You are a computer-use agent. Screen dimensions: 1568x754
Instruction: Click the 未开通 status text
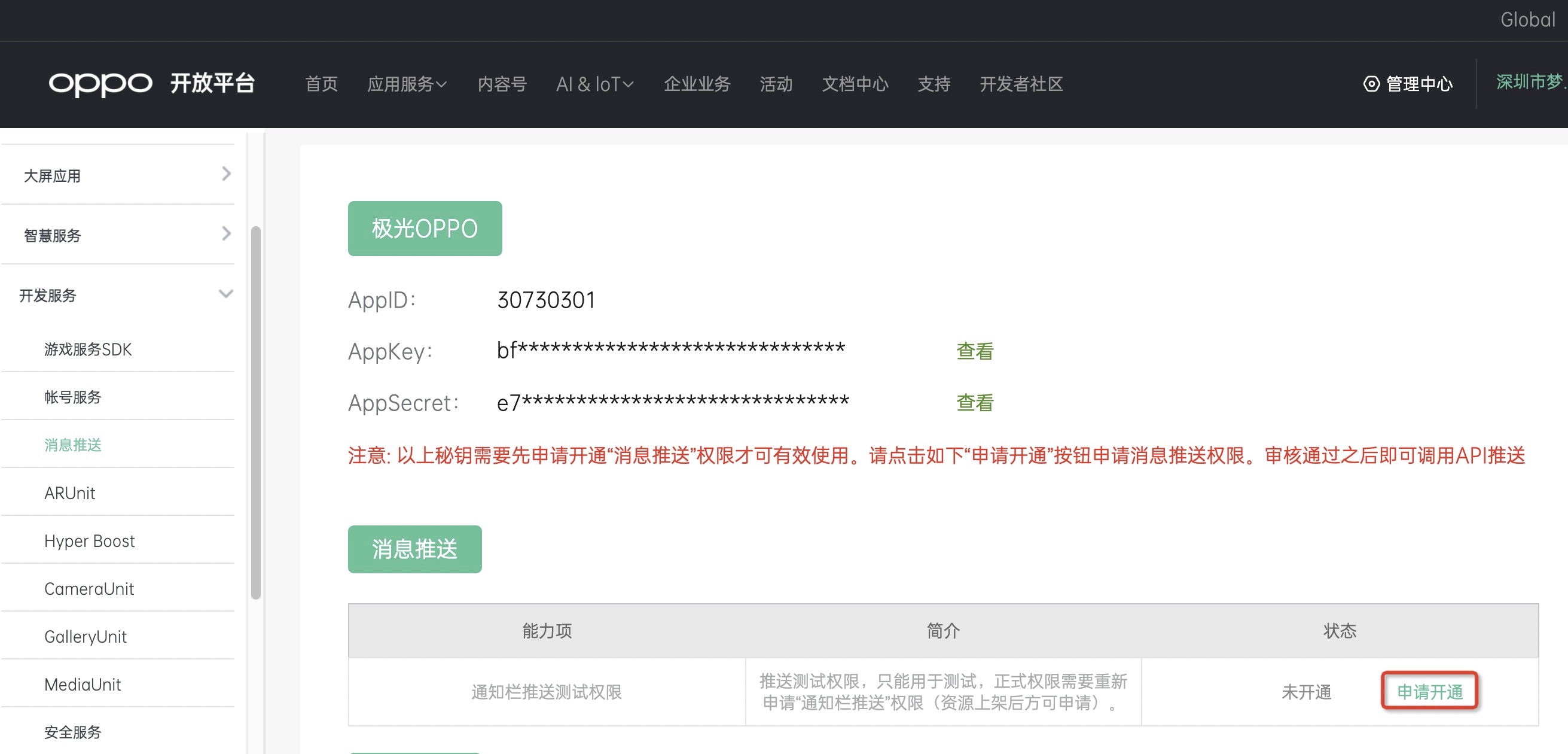1306,692
